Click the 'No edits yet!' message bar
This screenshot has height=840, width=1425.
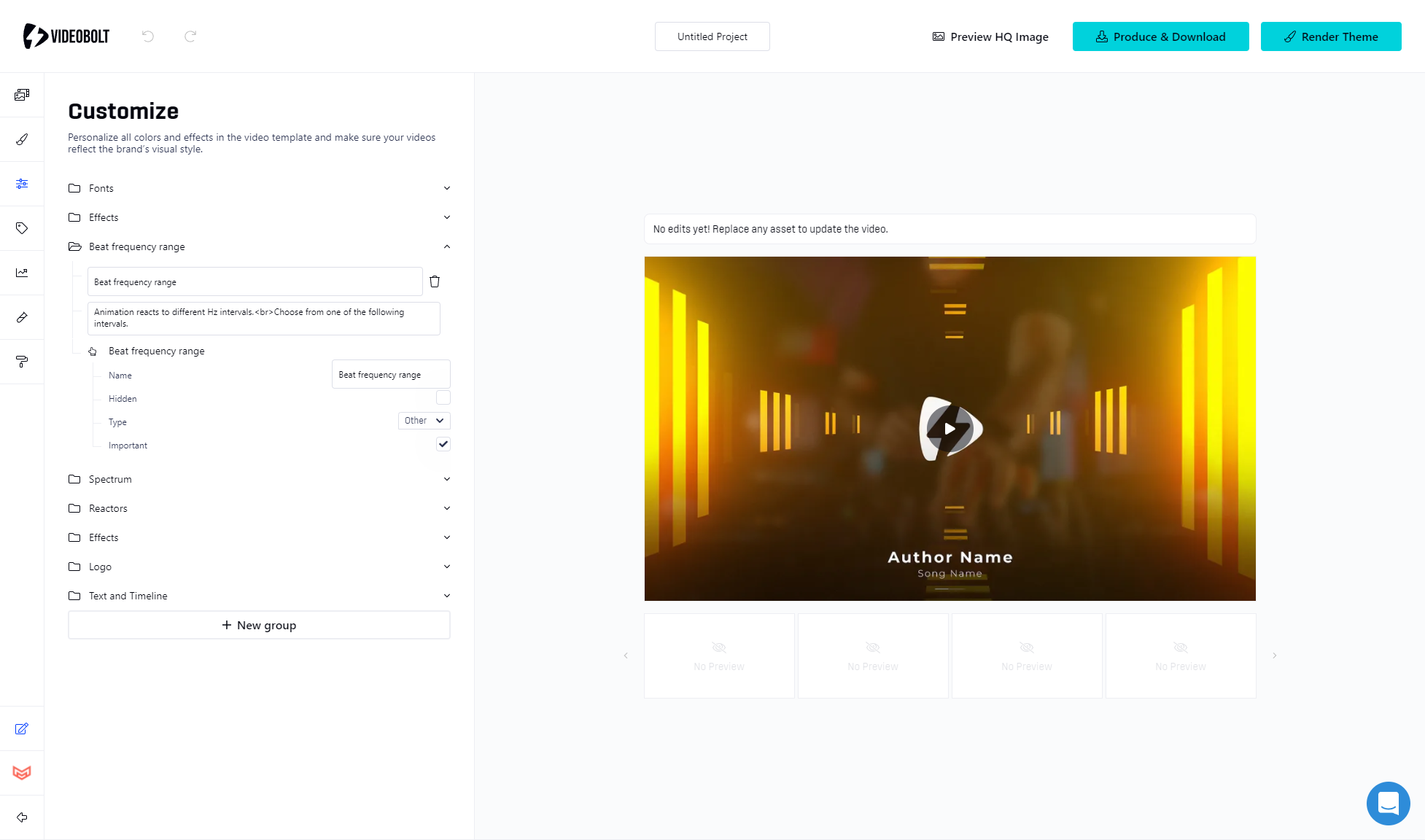[950, 229]
